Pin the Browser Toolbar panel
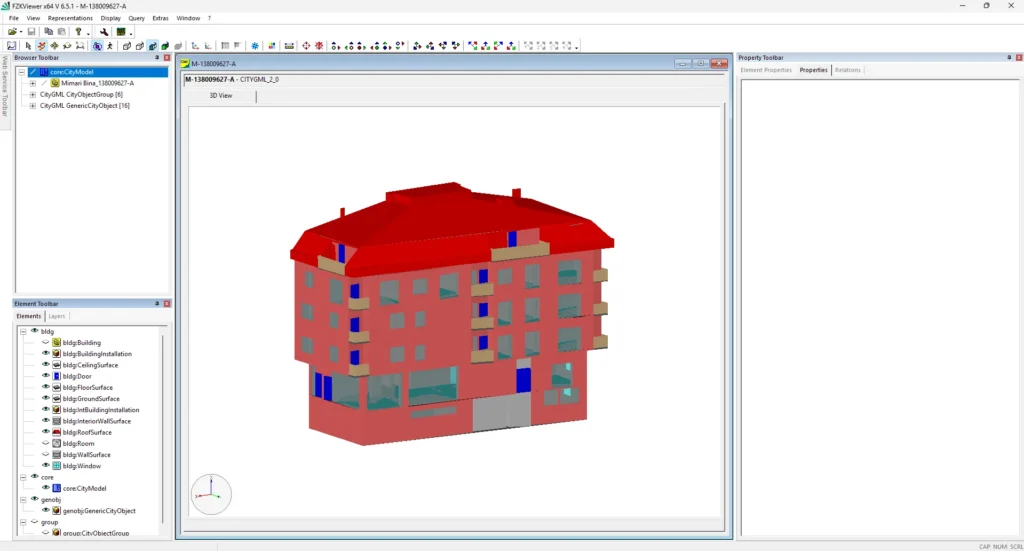 tap(157, 57)
